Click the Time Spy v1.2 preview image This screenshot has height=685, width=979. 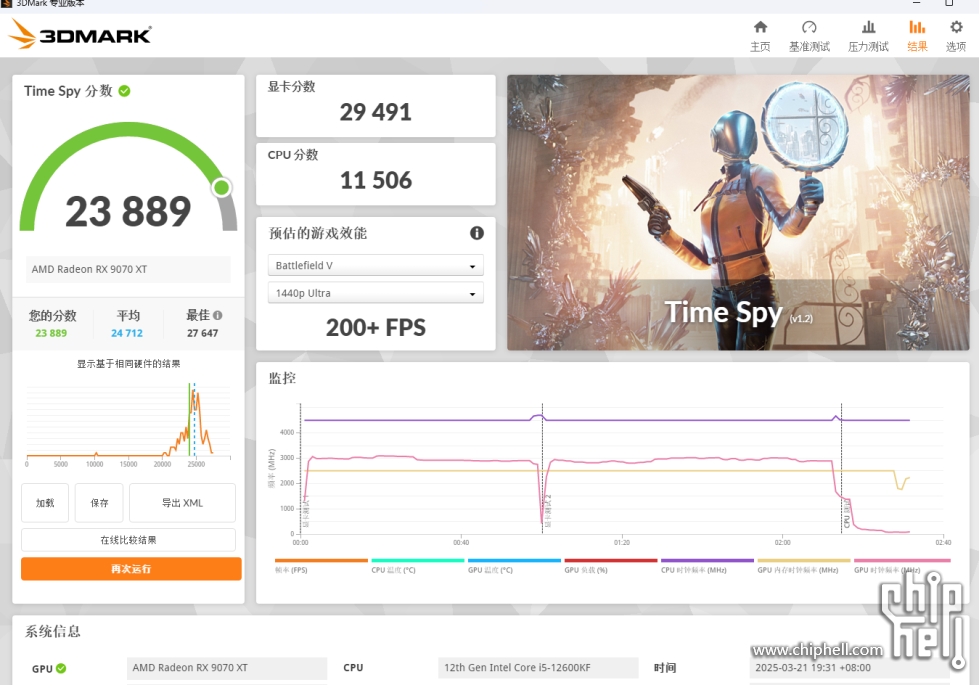[738, 212]
